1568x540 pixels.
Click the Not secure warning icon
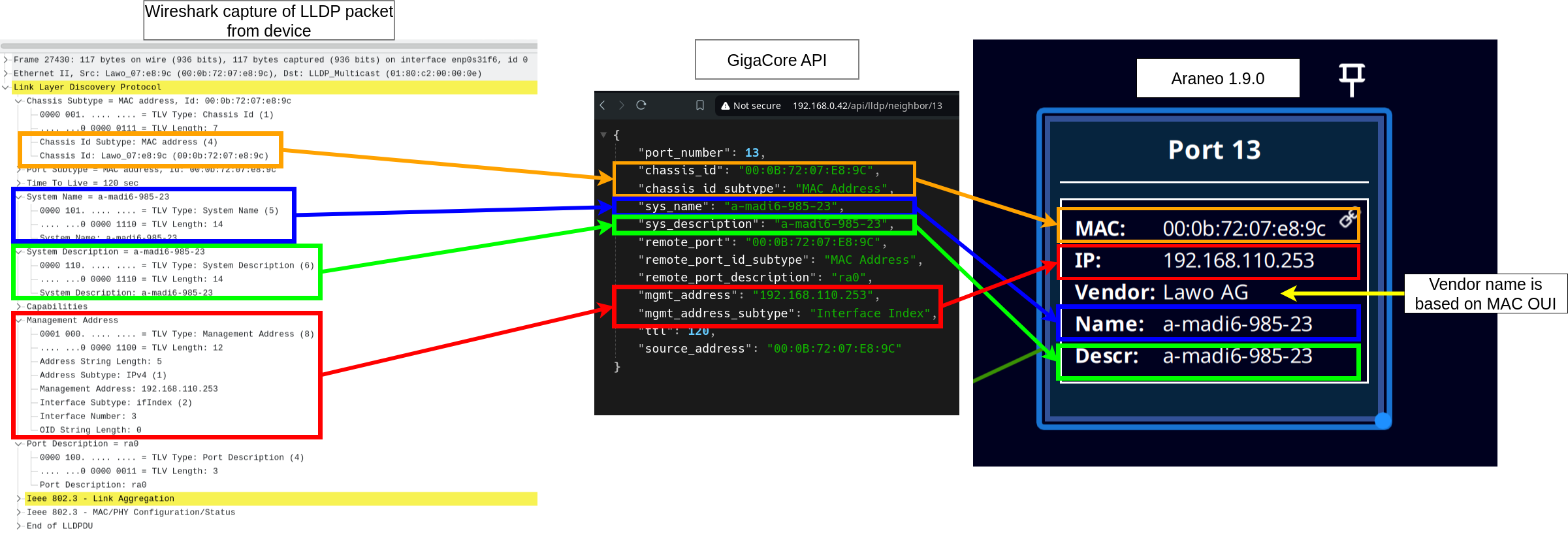point(725,106)
